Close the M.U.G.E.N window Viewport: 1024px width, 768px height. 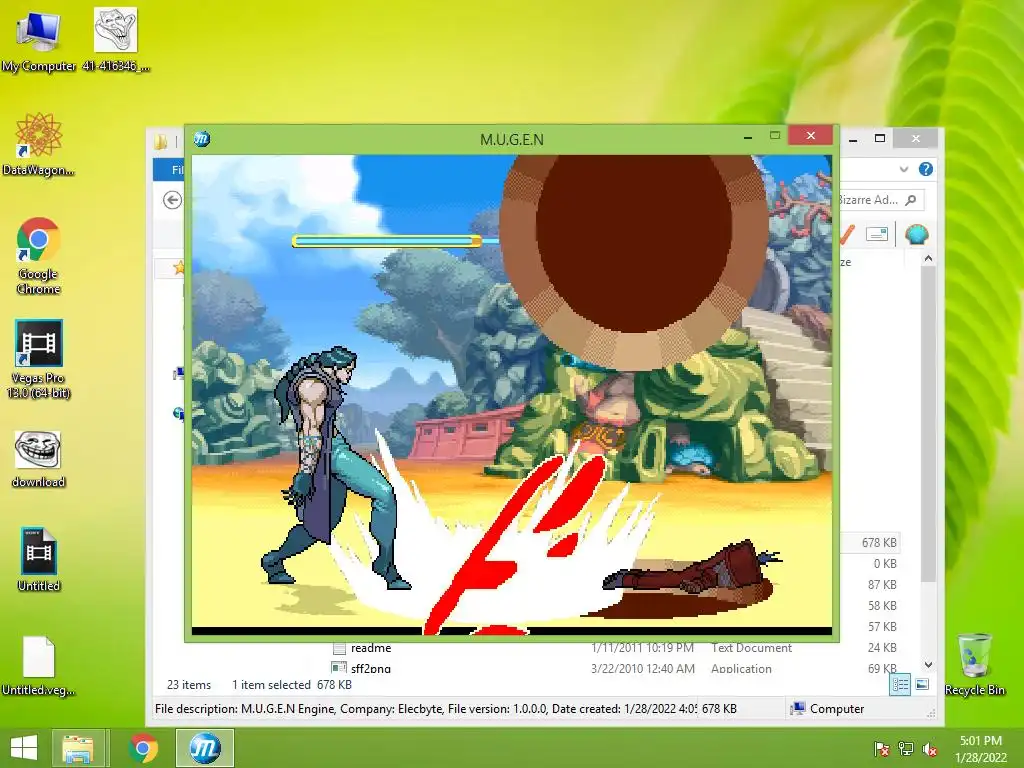[x=810, y=135]
